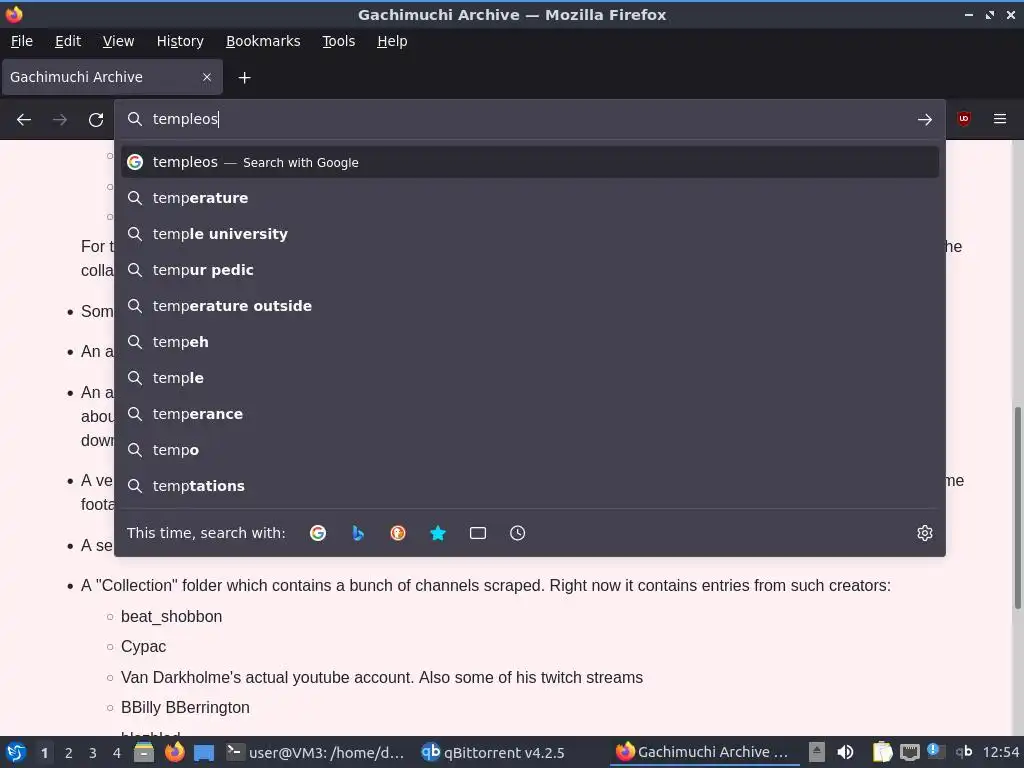Choose the 'temperance' search suggestion
The image size is (1024, 768).
click(x=530, y=413)
